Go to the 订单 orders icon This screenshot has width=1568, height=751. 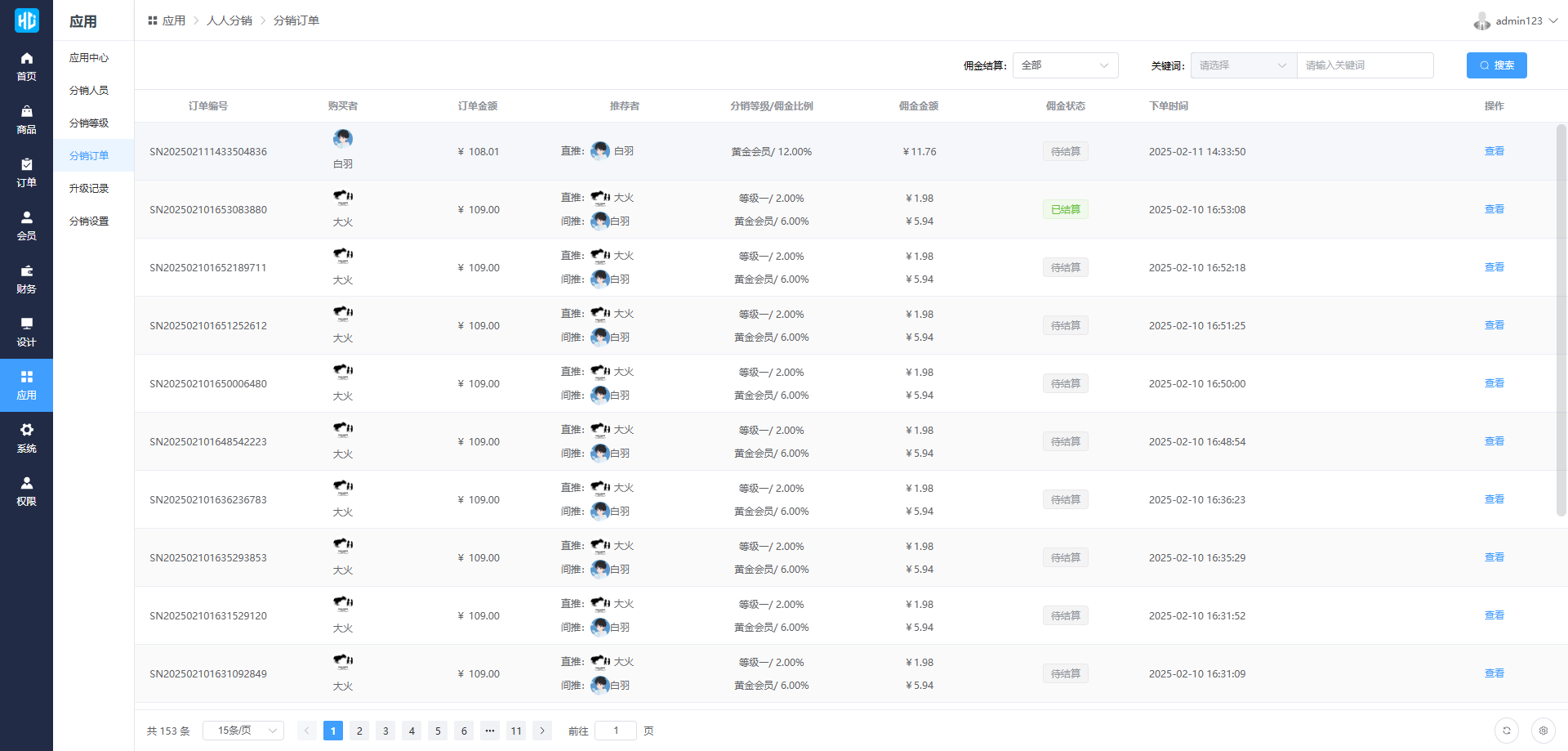(26, 165)
